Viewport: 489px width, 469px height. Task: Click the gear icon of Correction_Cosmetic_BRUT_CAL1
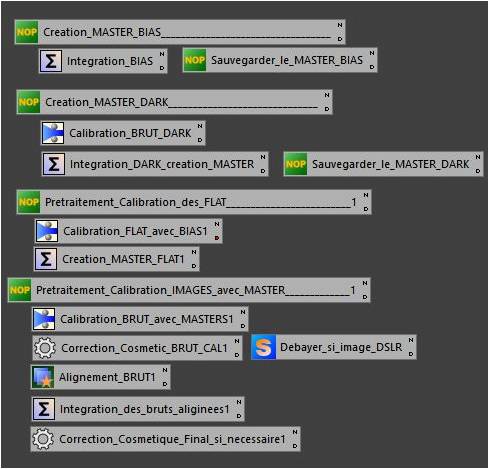pos(45,348)
